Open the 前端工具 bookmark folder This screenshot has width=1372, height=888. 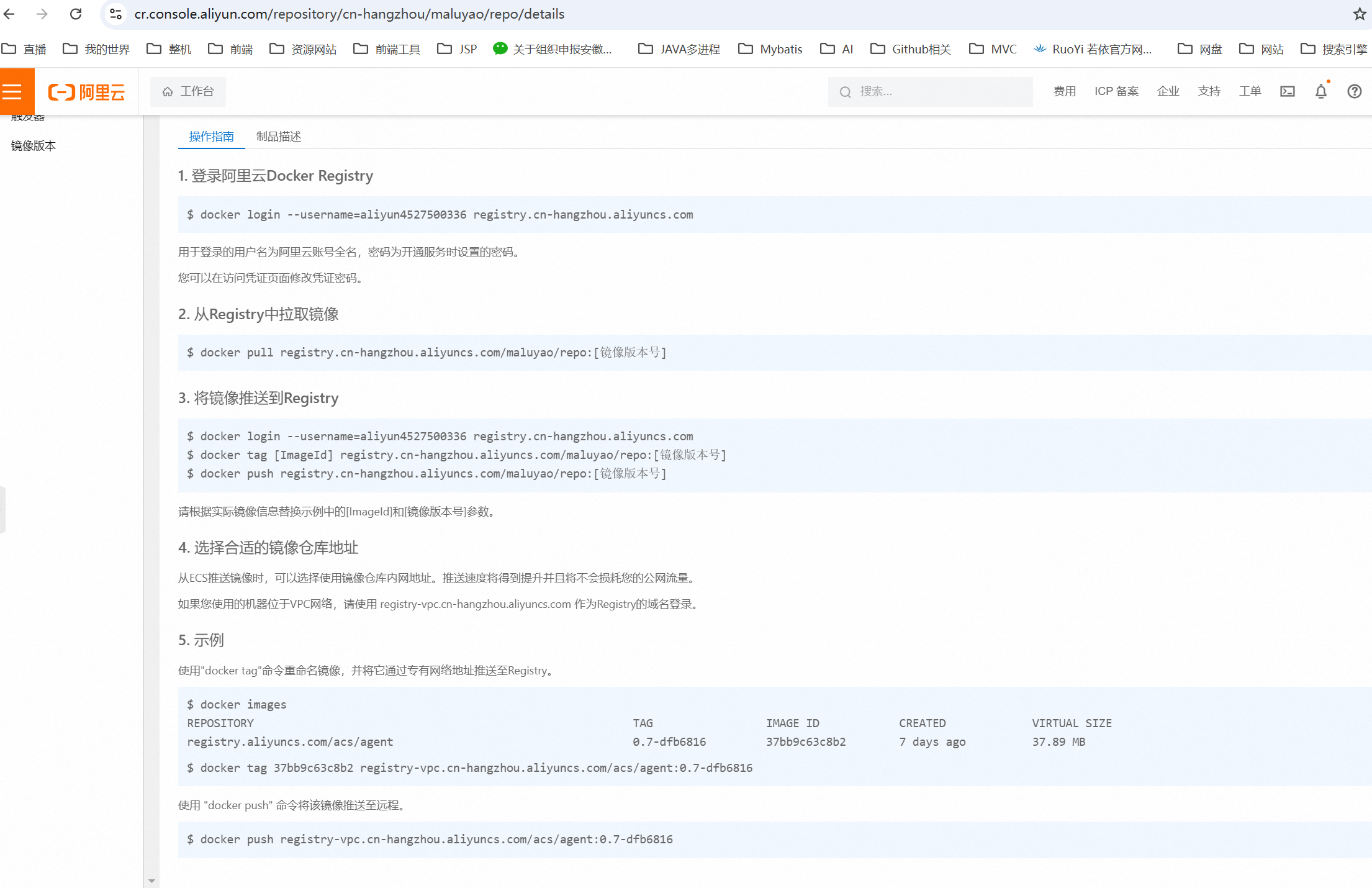(387, 49)
